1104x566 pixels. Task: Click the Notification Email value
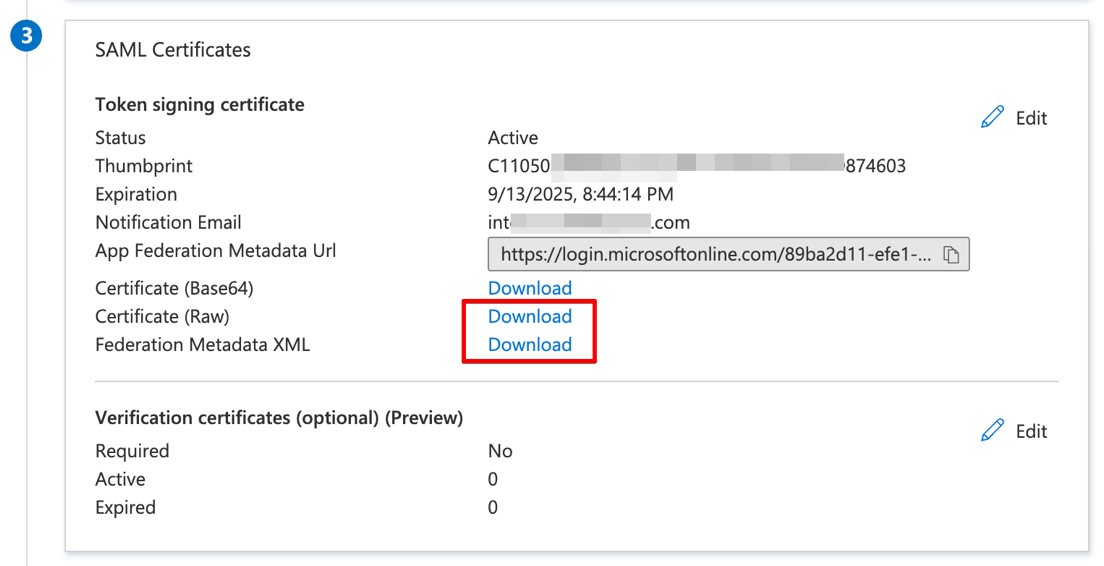pyautogui.click(x=589, y=222)
